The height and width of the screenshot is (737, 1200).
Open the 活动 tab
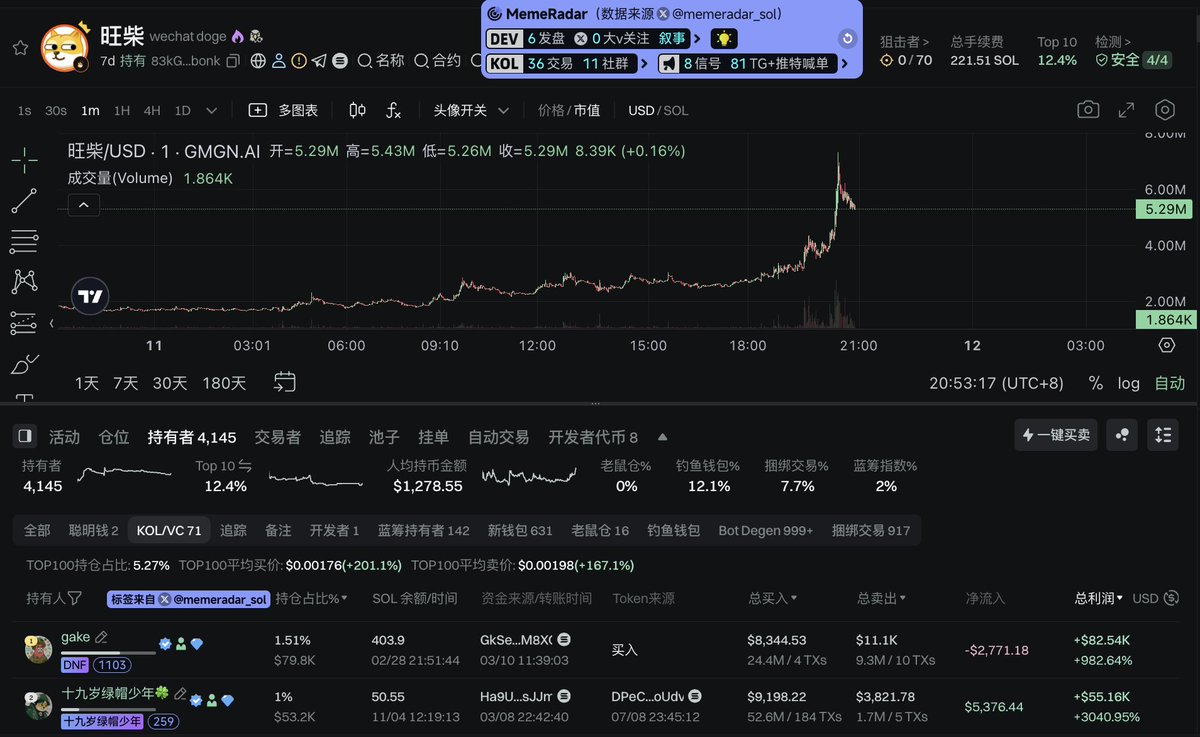(x=64, y=437)
